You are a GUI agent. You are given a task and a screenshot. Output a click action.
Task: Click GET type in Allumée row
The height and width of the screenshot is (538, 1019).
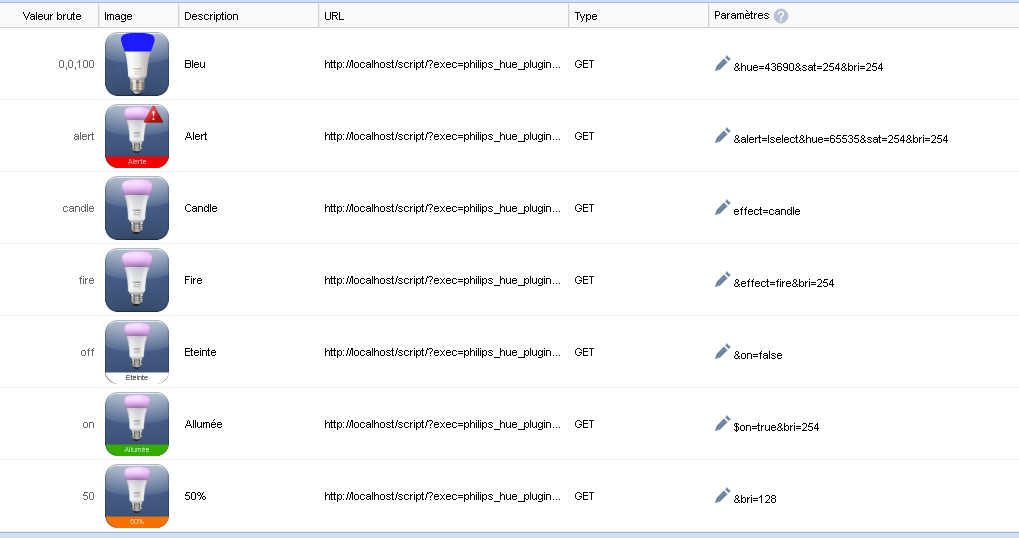(x=584, y=424)
